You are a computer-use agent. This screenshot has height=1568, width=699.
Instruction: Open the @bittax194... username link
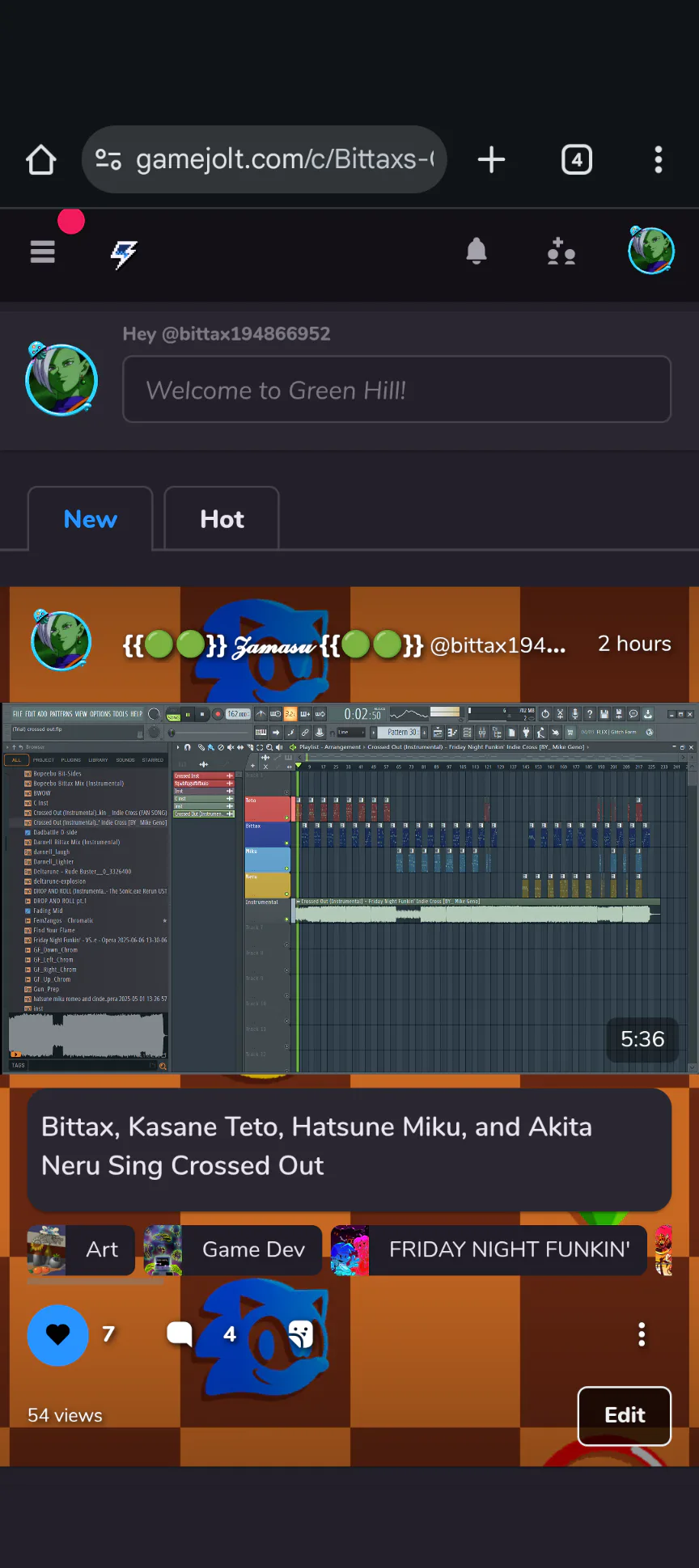coord(498,645)
